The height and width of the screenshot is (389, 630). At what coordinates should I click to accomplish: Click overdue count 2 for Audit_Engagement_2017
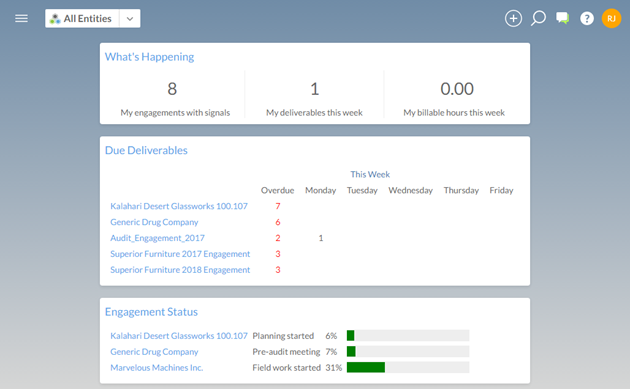tap(278, 238)
